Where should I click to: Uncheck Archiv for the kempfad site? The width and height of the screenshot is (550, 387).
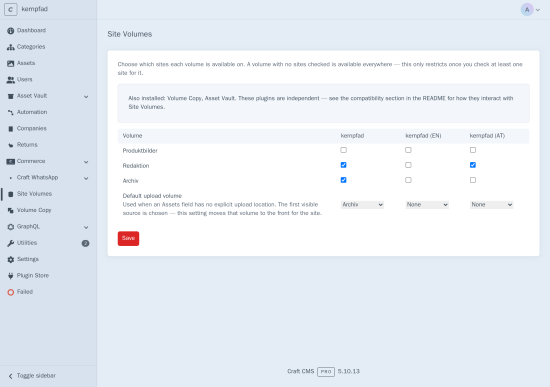tap(343, 180)
